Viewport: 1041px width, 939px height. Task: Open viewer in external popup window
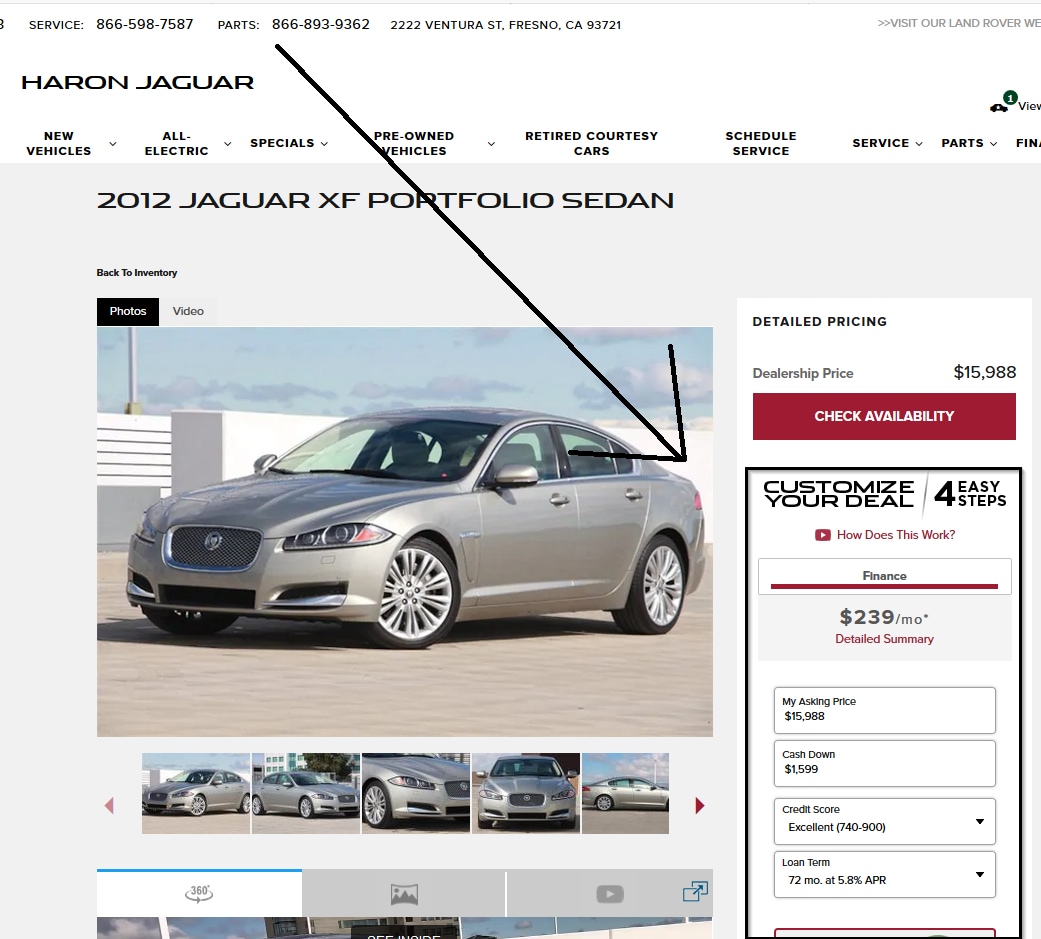[x=695, y=891]
